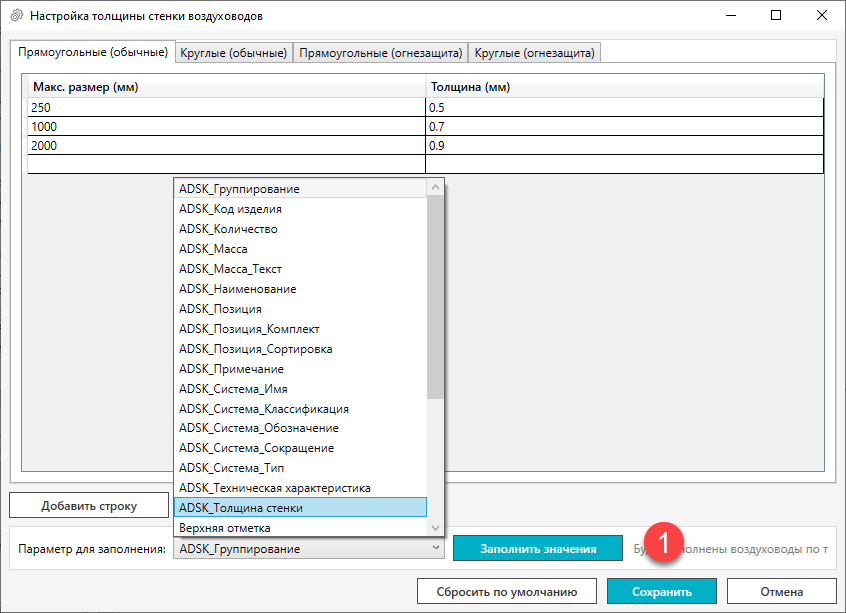The width and height of the screenshot is (846, 613).
Task: Open the Прямоугольные (огнезащита) tab
Action: [x=380, y=53]
